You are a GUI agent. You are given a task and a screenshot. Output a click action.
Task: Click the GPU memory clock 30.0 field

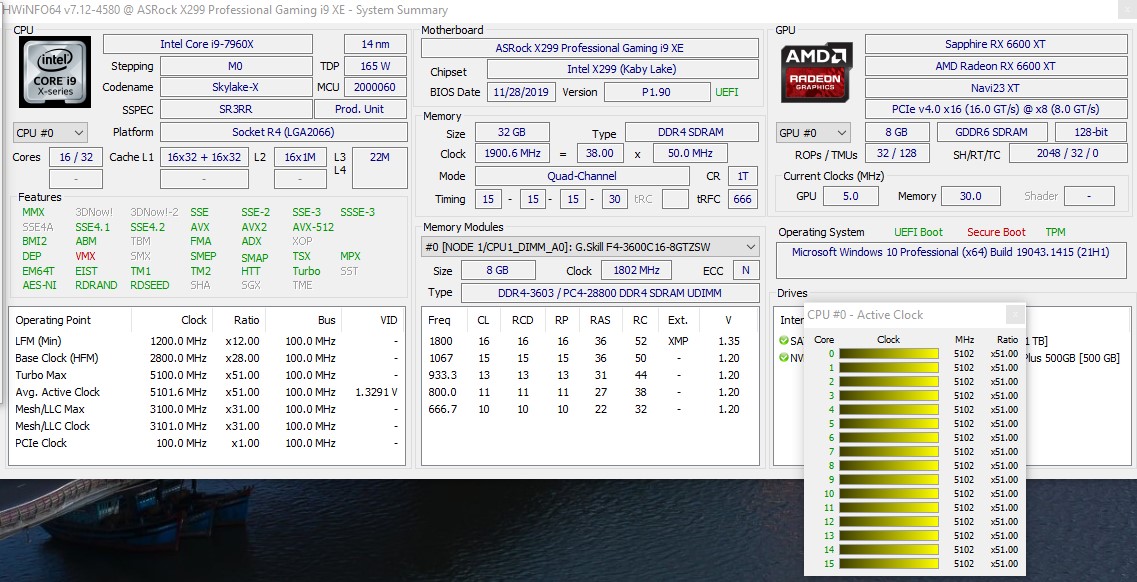point(970,196)
